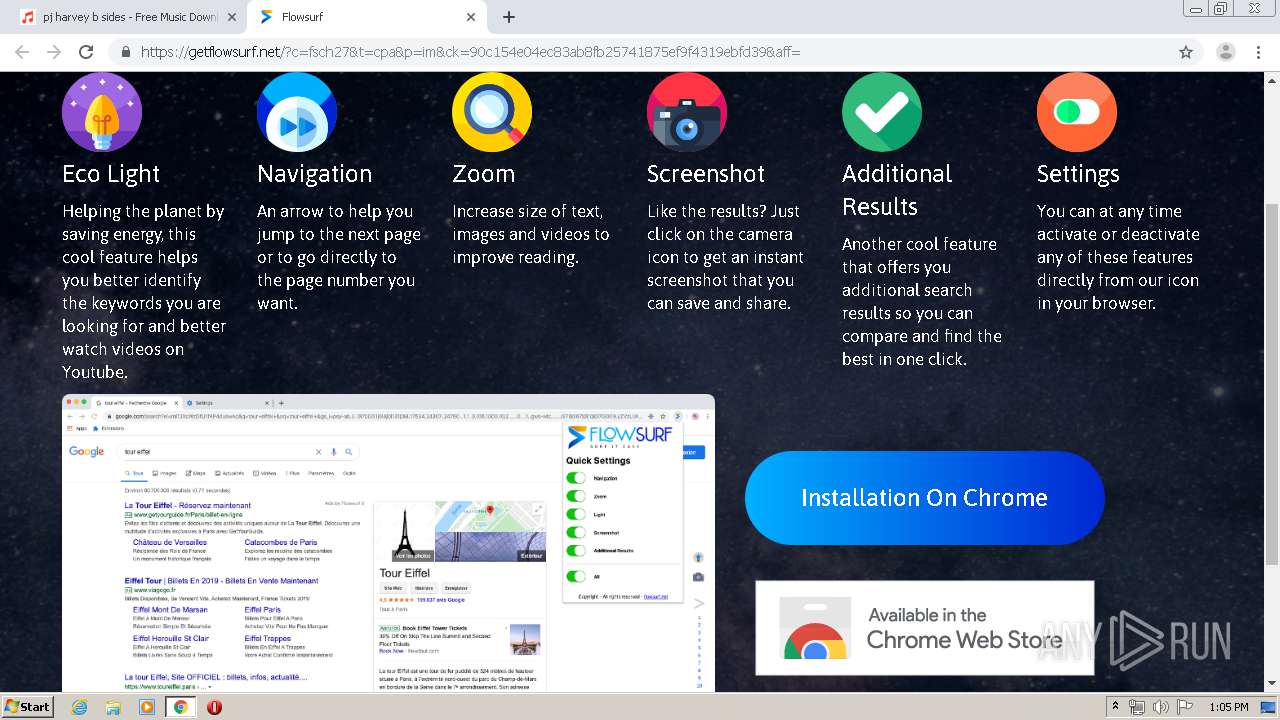The height and width of the screenshot is (720, 1280).
Task: Open the media player taskbar icon
Action: [x=147, y=707]
